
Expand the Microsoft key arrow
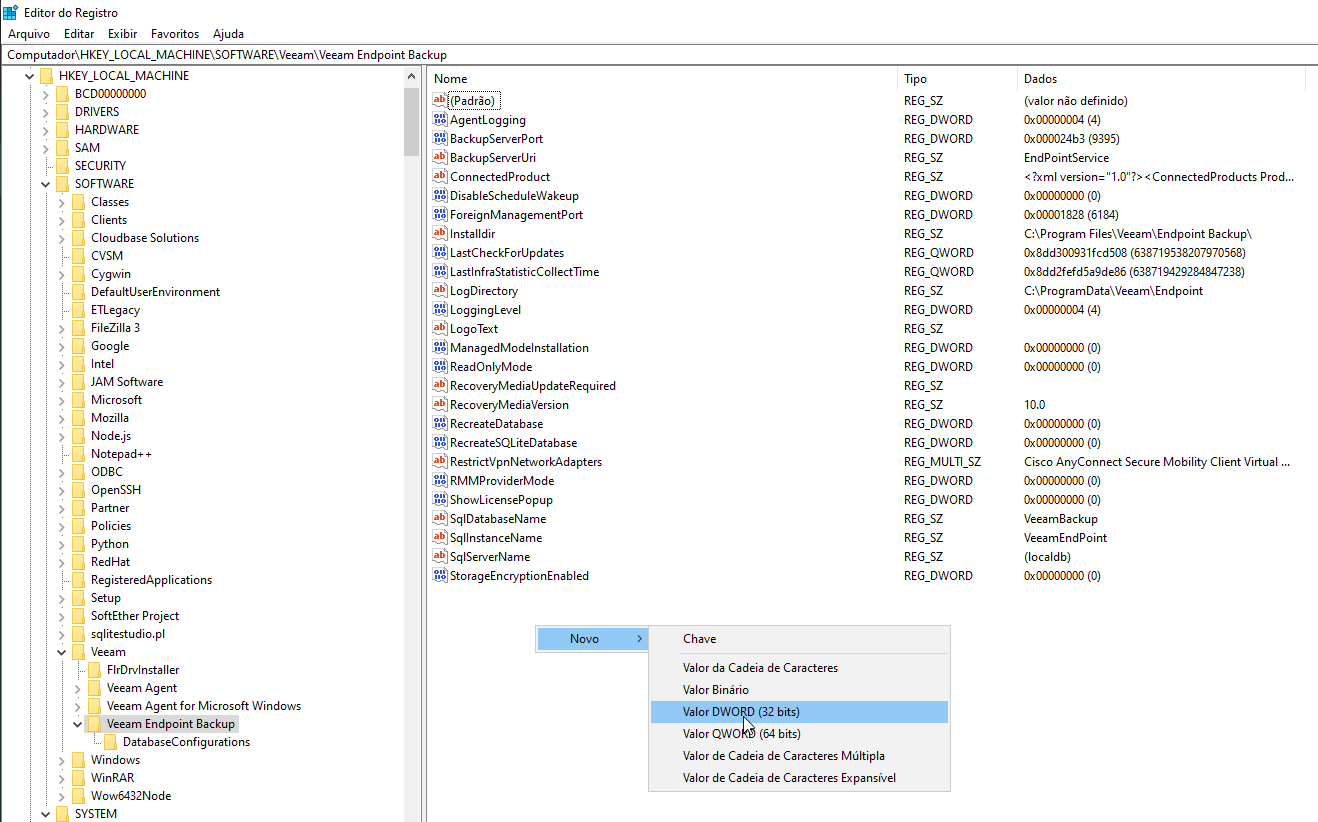62,400
